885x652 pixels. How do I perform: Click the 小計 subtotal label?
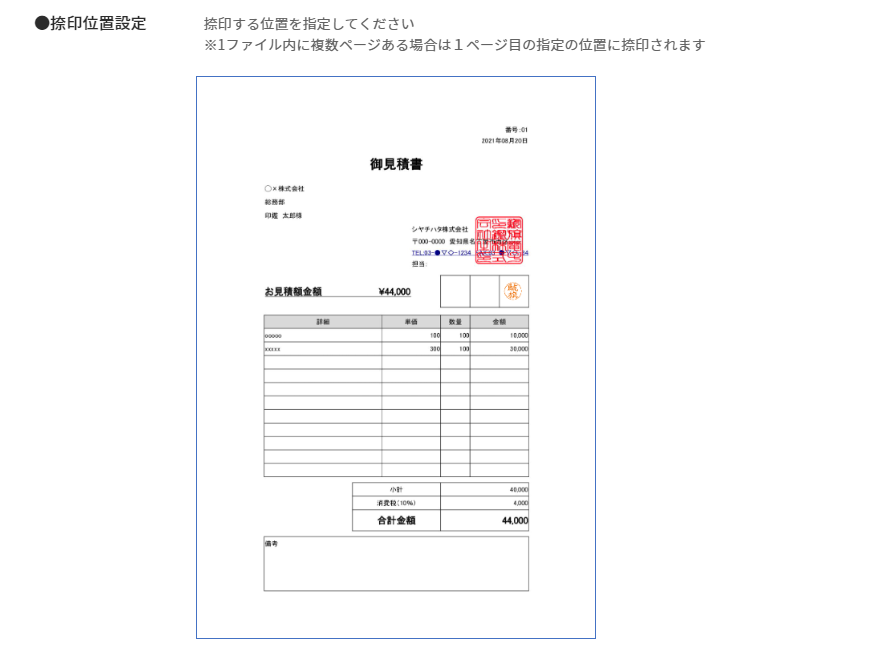396,489
